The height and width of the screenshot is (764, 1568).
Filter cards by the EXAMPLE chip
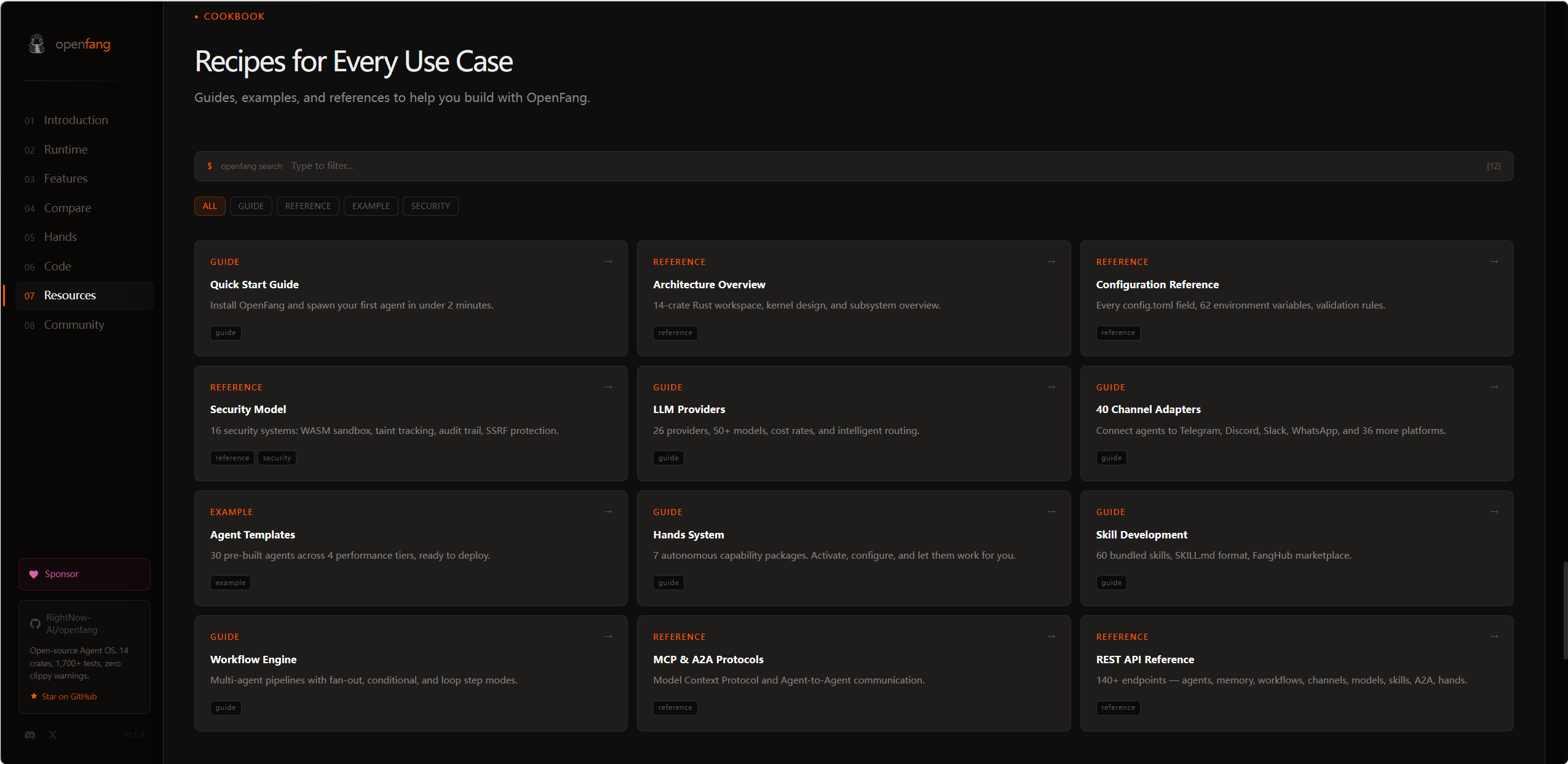(371, 206)
